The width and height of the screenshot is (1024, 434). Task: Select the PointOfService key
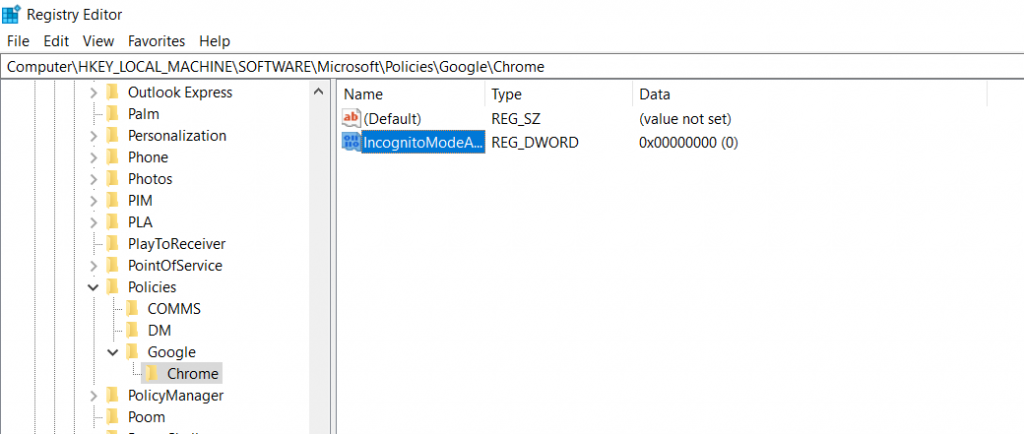tap(174, 266)
